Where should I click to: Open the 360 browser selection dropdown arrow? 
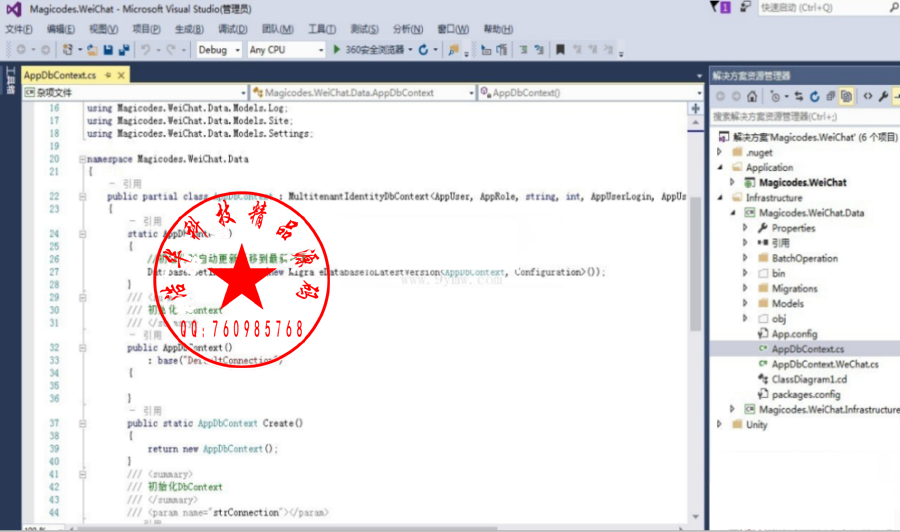click(410, 50)
